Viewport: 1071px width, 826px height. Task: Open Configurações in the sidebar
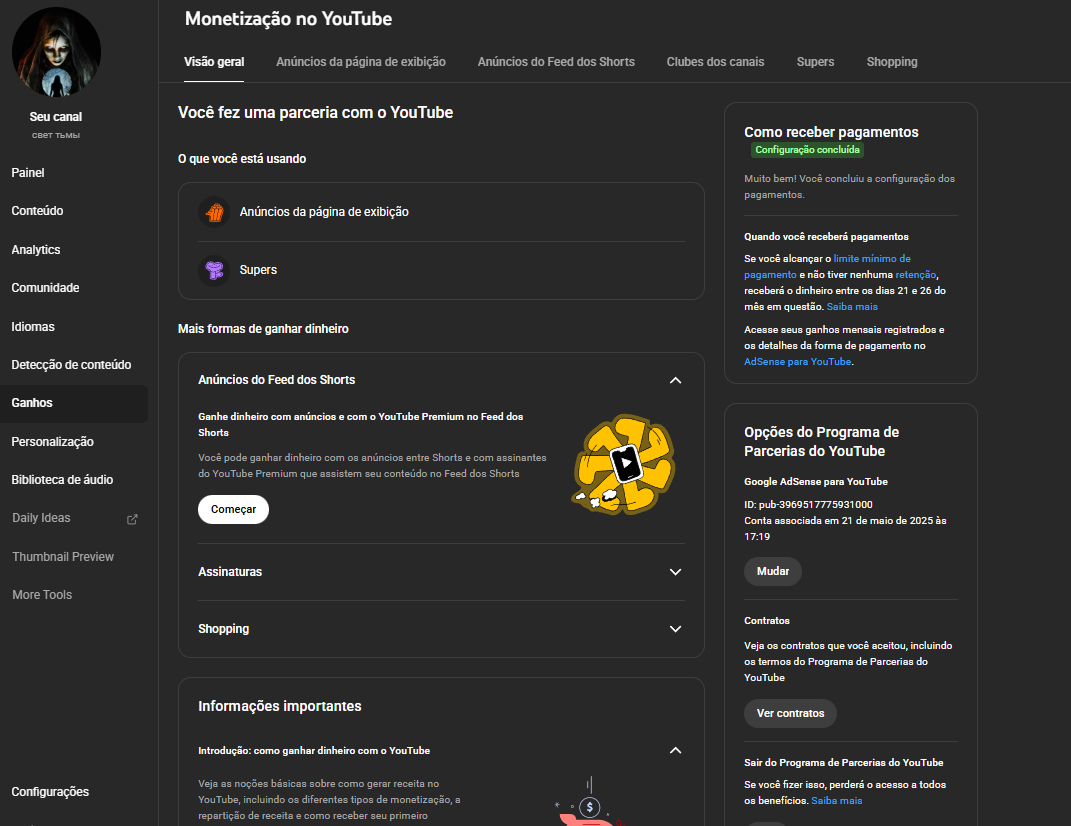point(50,792)
